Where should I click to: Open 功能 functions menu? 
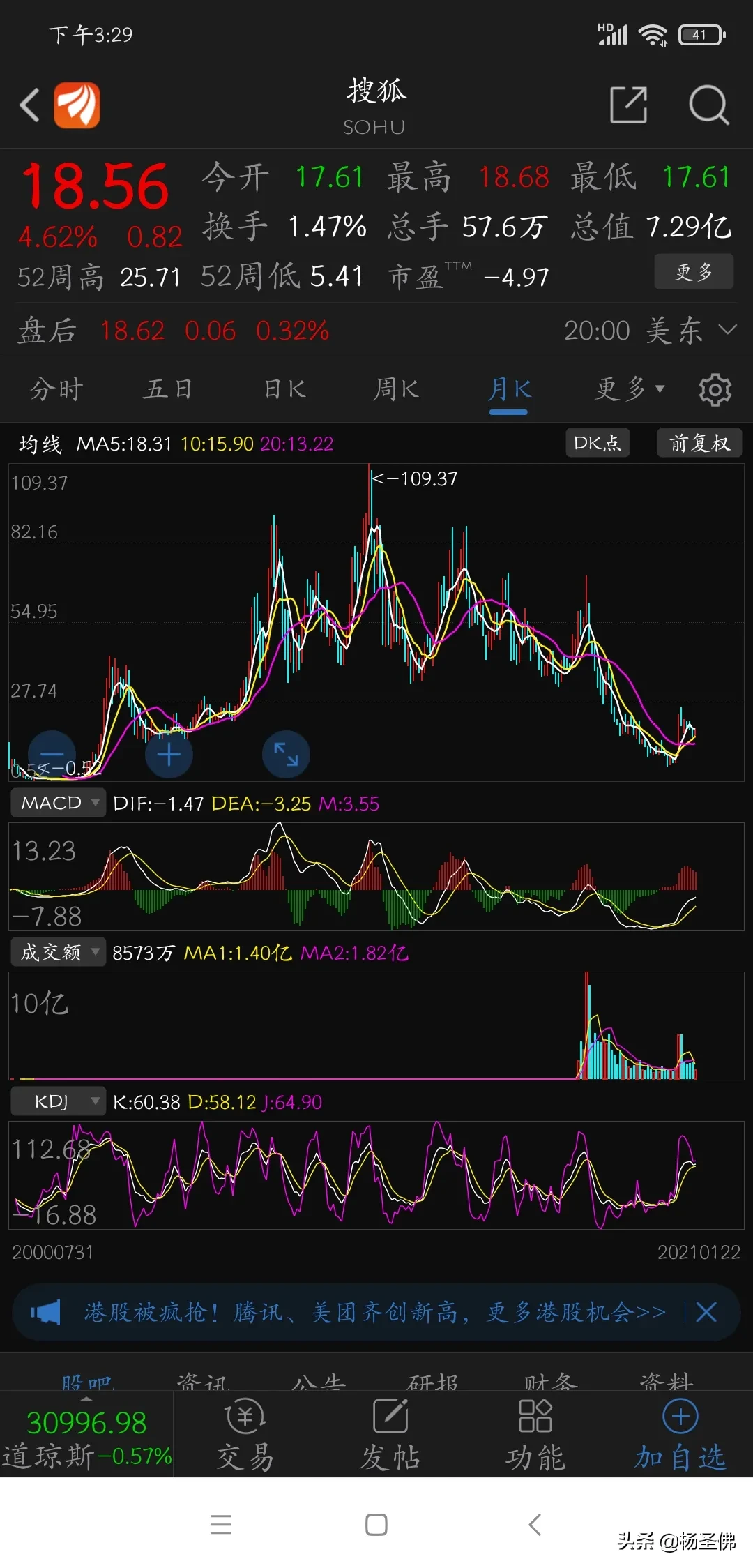click(x=535, y=1435)
